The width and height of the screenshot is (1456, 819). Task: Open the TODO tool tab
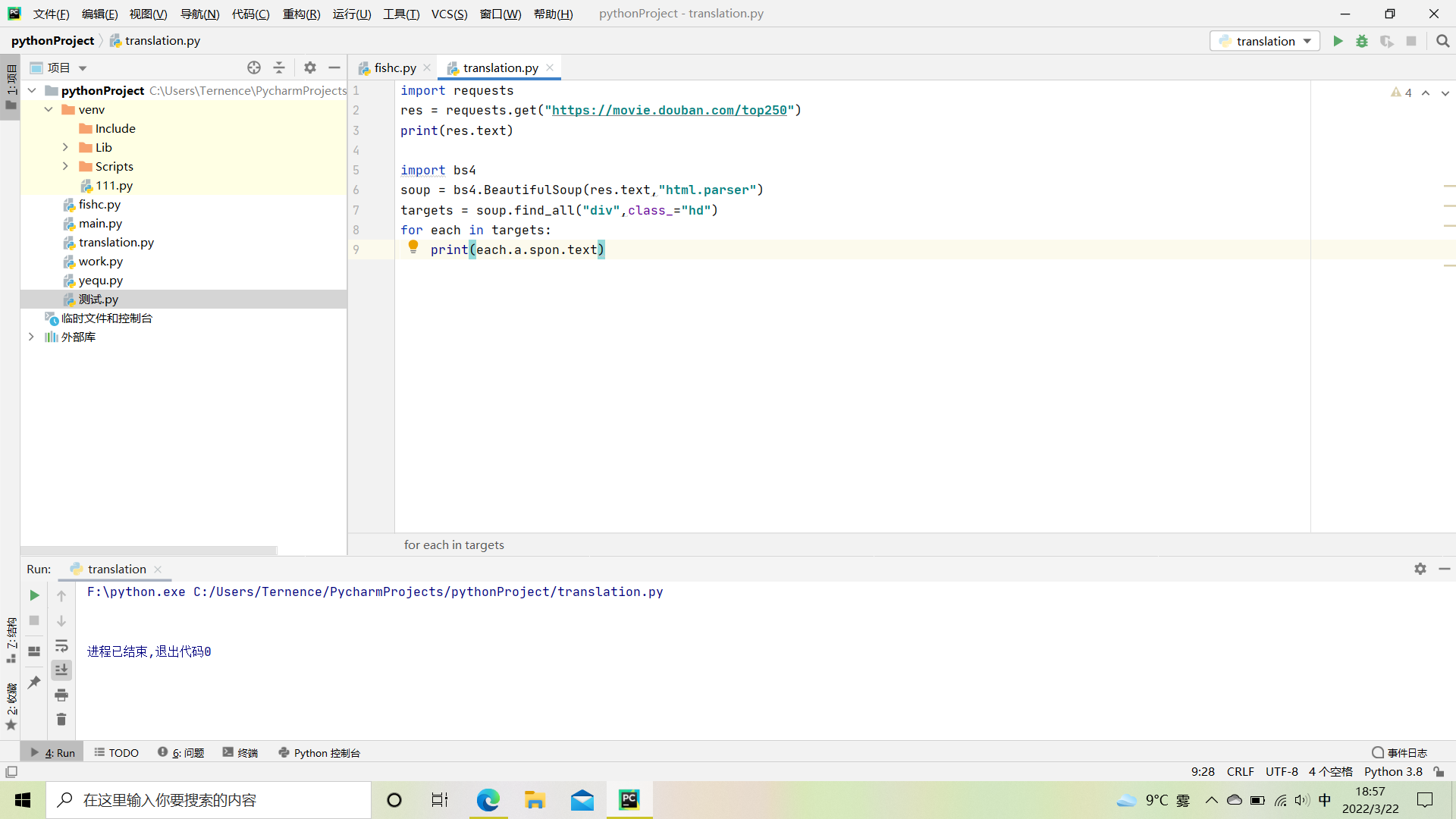point(117,752)
